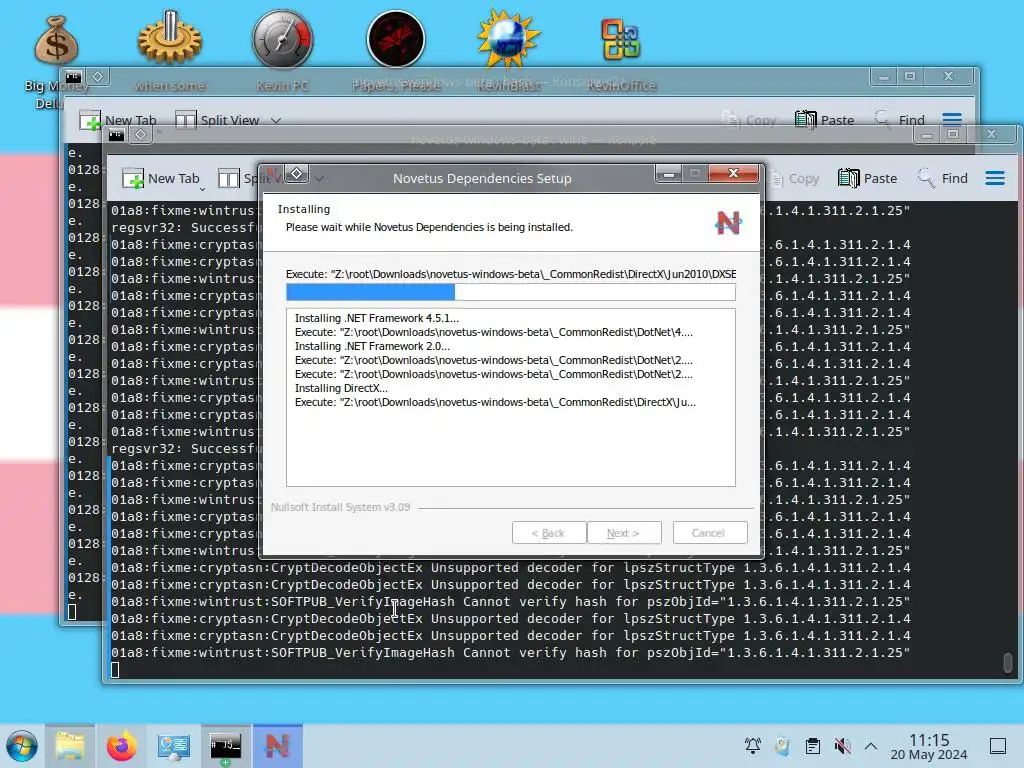Click New Tab in the back Konsole window
1024x768 pixels.
pyautogui.click(x=118, y=120)
